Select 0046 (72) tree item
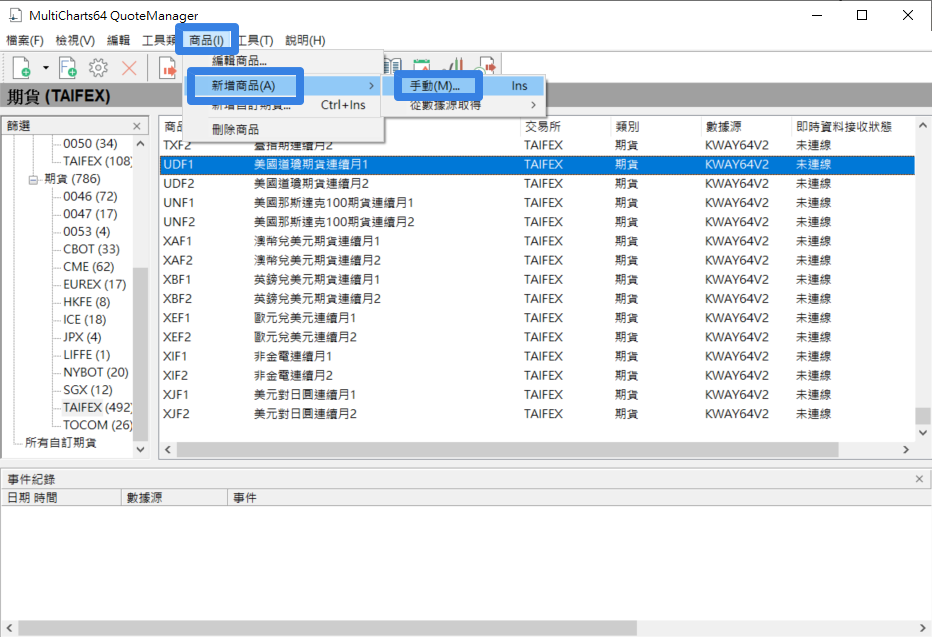Viewport: 932px width, 637px height. pyautogui.click(x=90, y=197)
